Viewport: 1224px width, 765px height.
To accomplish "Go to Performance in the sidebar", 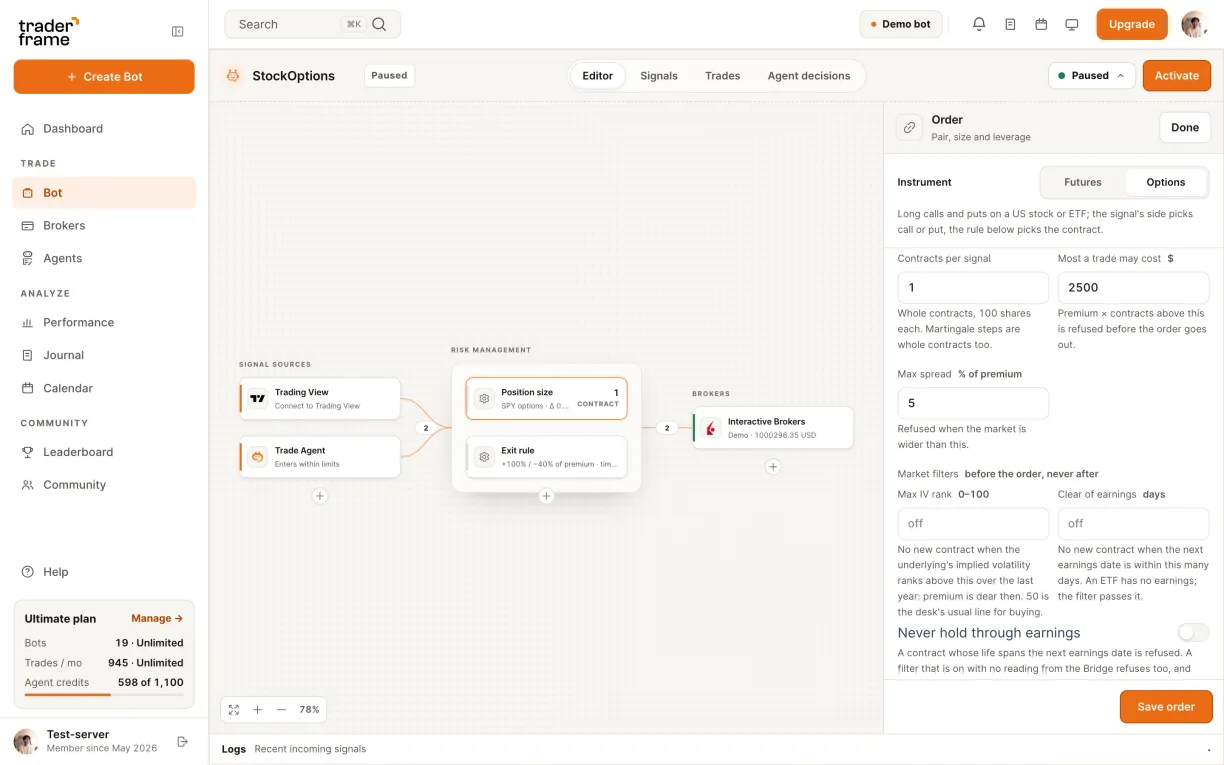I will (104, 322).
